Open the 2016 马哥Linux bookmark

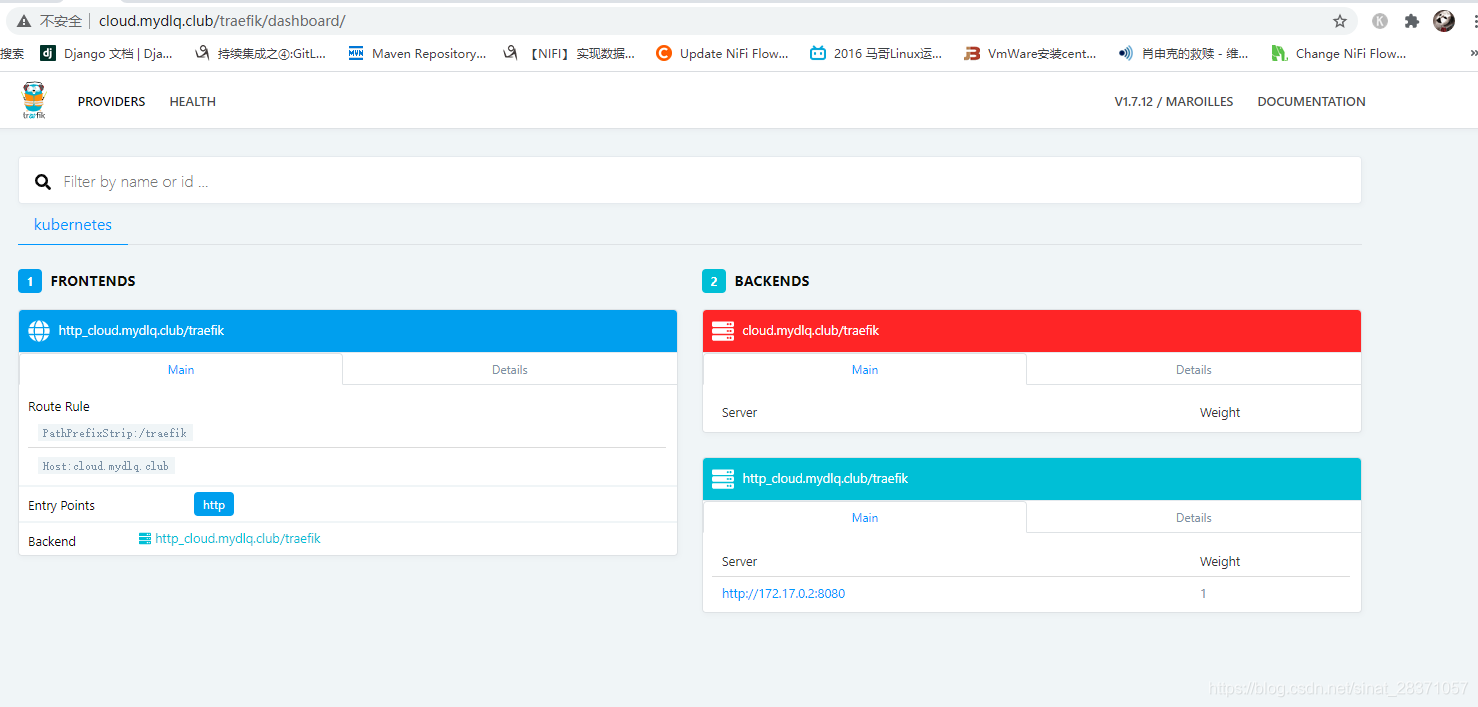point(876,54)
